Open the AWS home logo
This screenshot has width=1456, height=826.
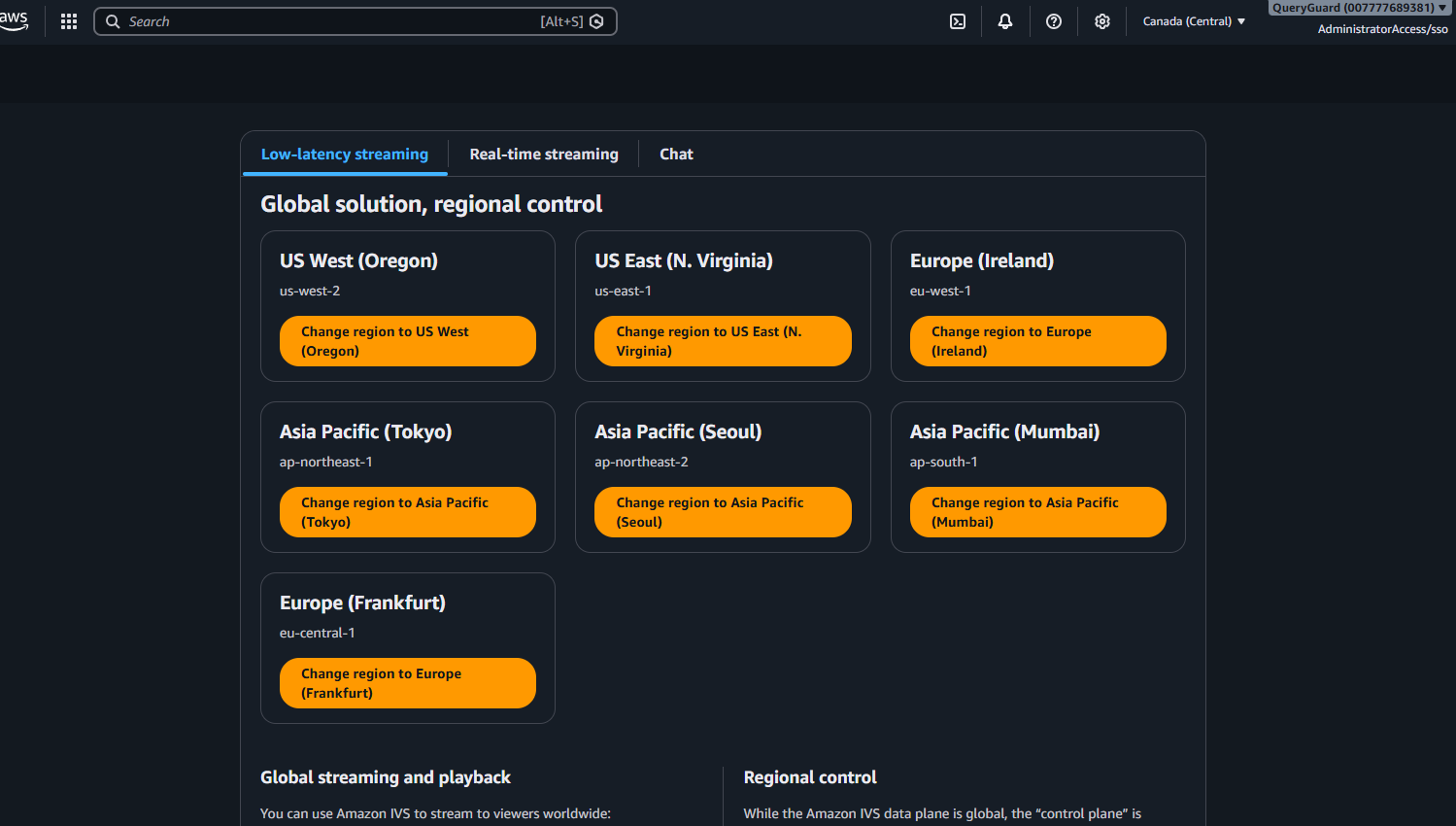coord(14,20)
